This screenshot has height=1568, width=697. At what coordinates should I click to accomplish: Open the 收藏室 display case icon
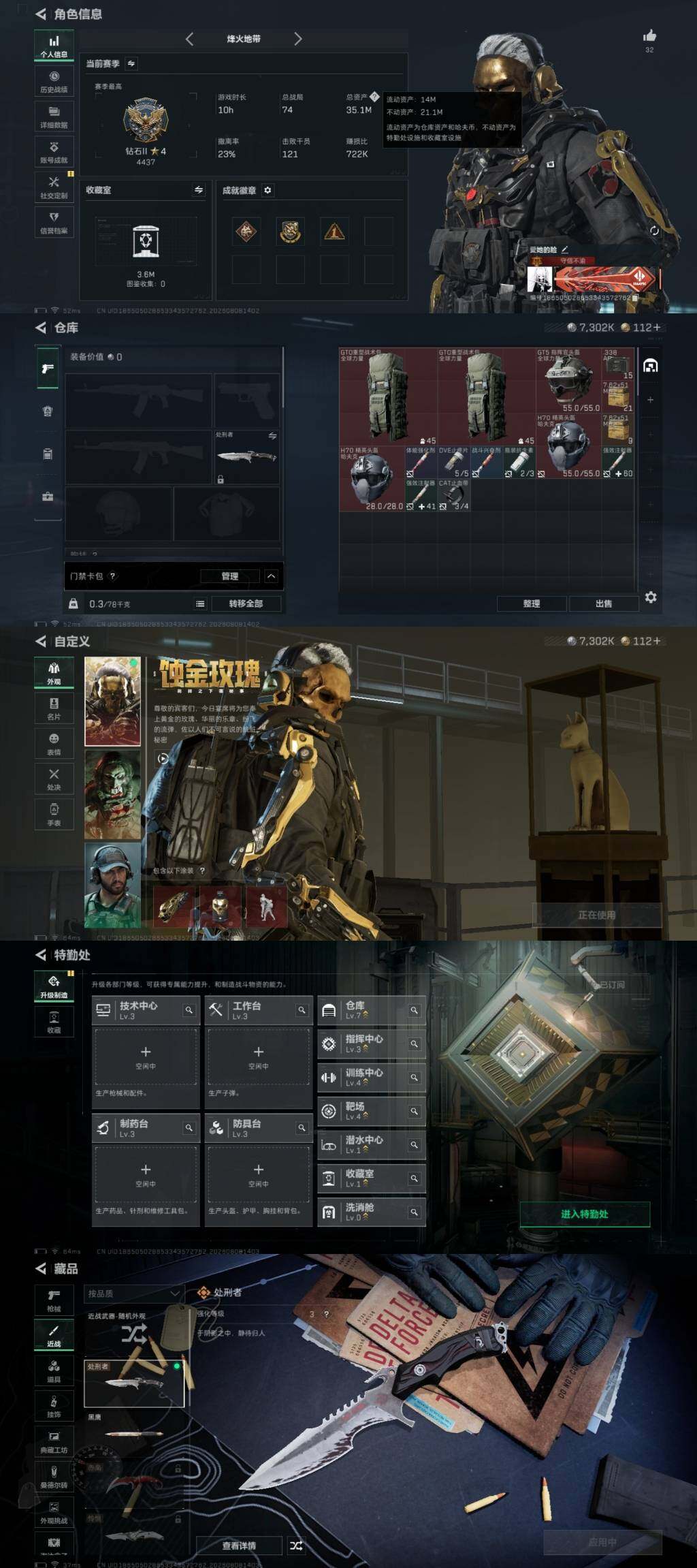click(x=146, y=241)
